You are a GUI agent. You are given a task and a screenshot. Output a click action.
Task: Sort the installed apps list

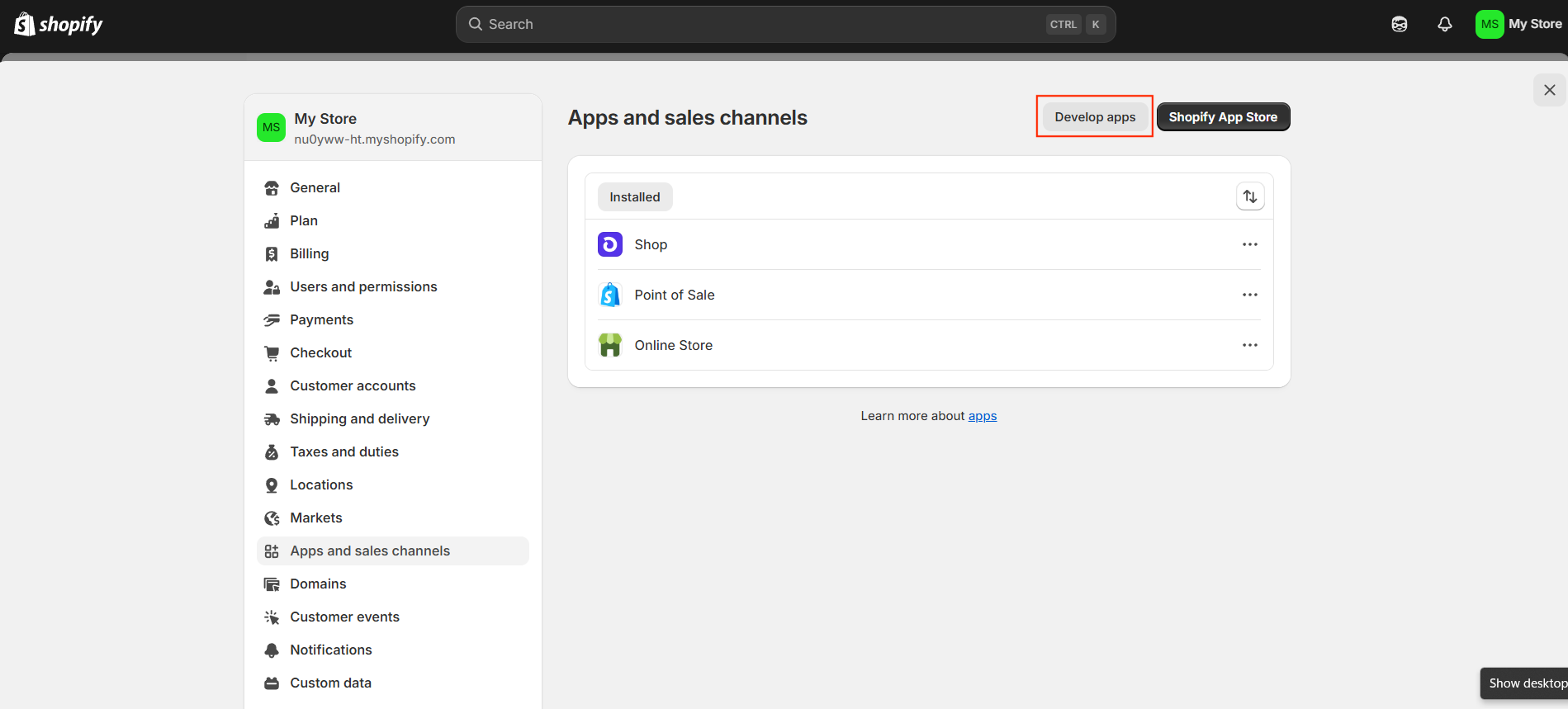(x=1250, y=196)
